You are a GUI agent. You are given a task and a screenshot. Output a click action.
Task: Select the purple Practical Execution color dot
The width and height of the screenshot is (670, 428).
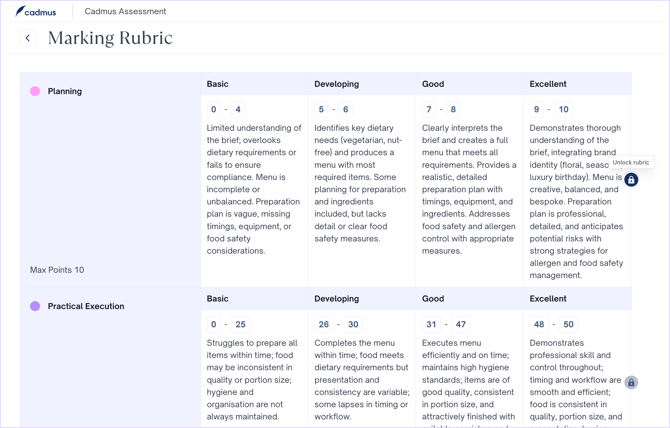tap(35, 306)
